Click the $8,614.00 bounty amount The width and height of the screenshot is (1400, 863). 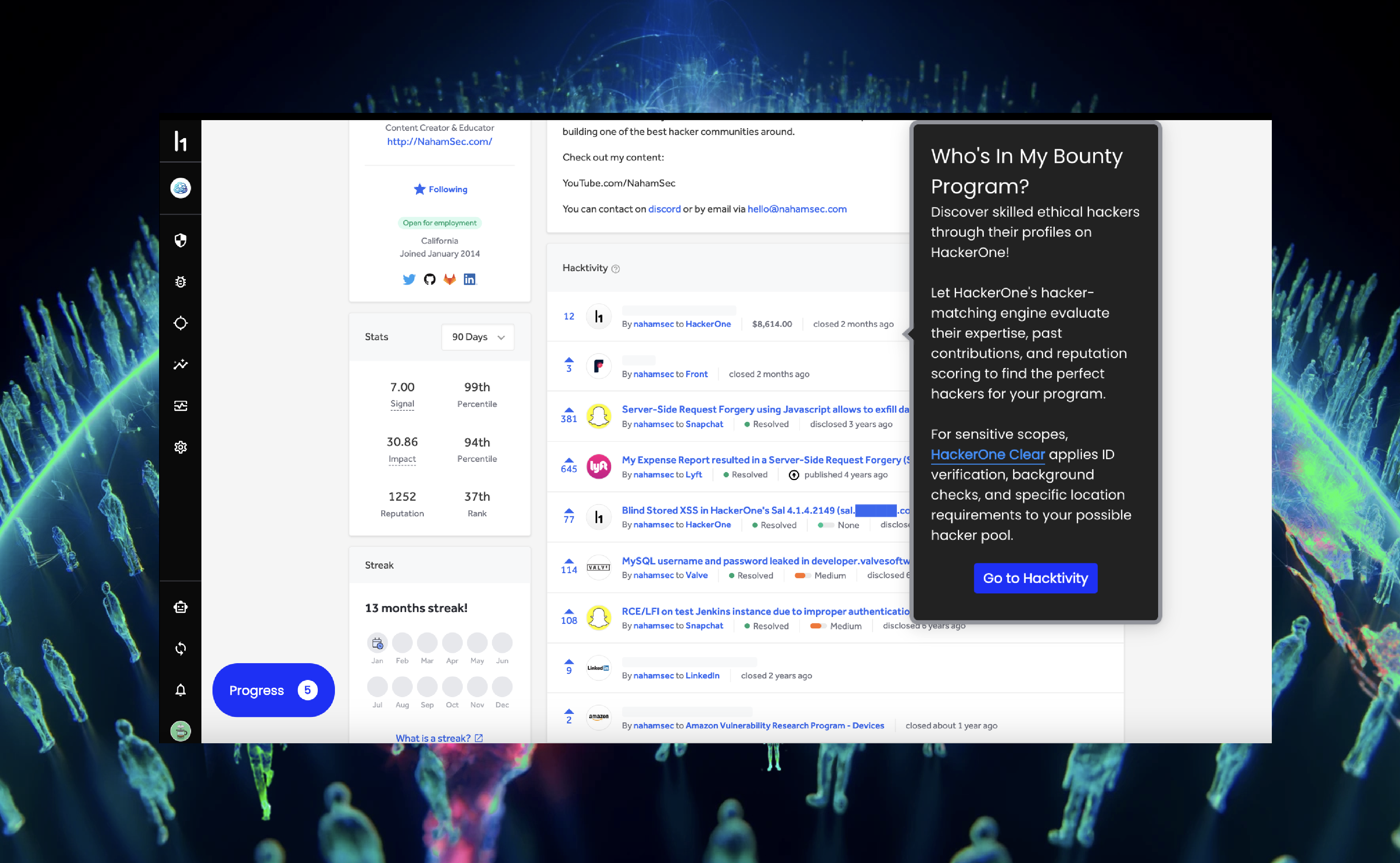pos(771,324)
